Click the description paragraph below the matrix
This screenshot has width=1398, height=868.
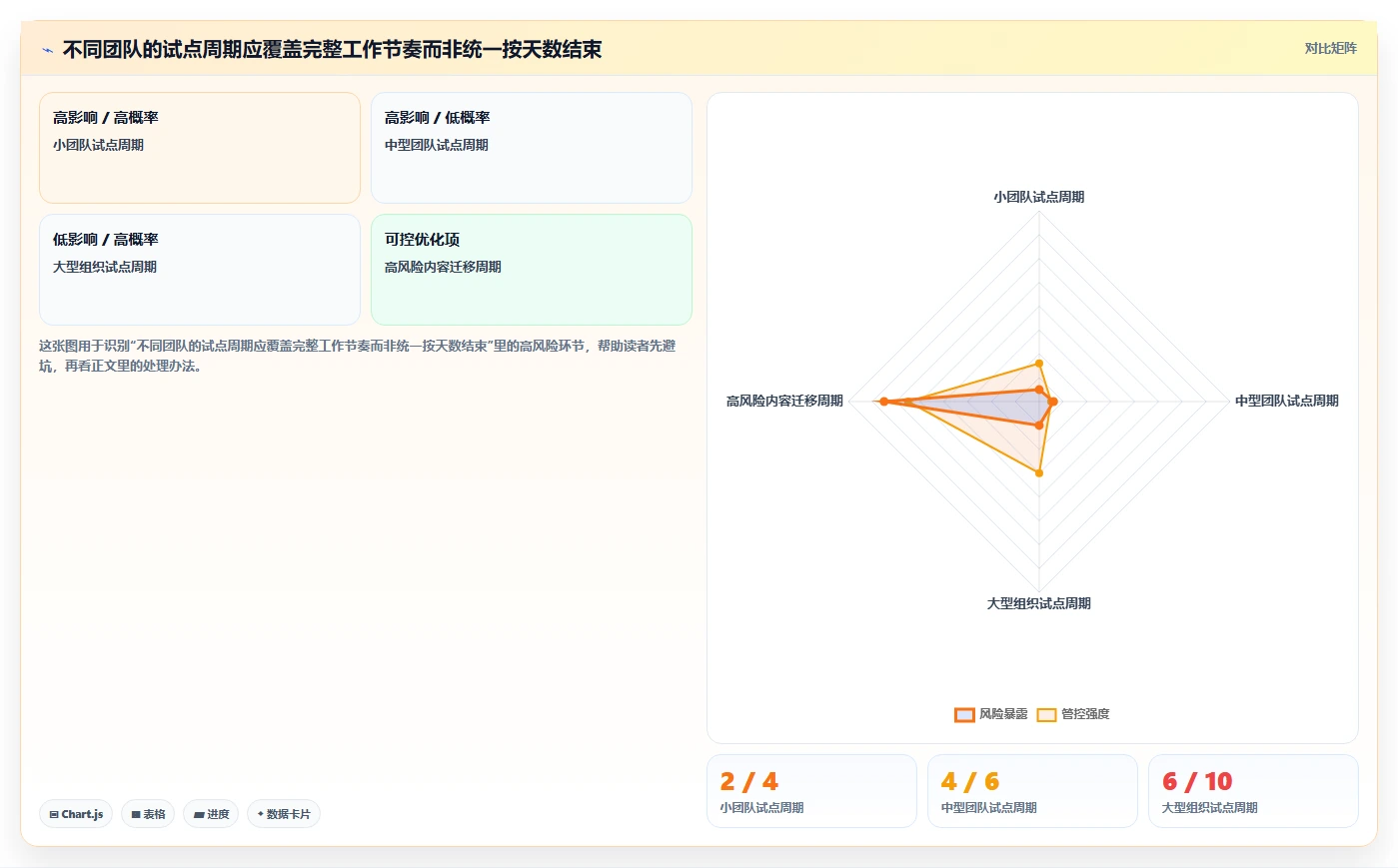click(358, 356)
